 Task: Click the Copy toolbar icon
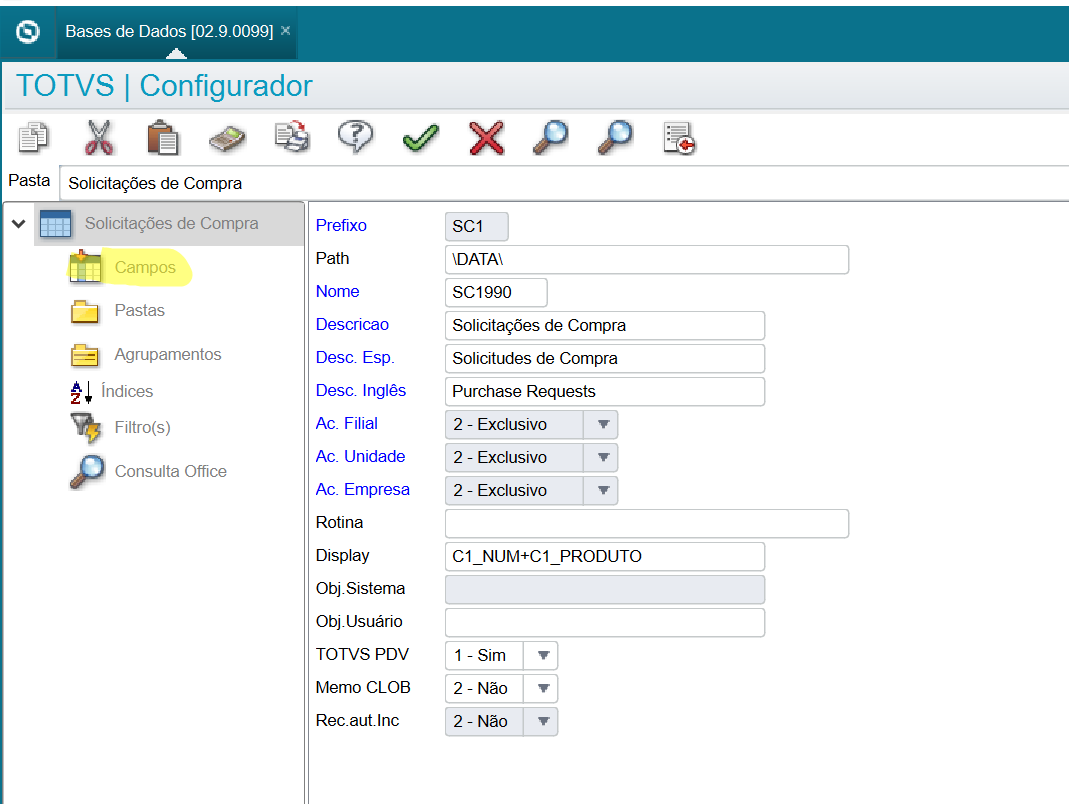point(33,137)
